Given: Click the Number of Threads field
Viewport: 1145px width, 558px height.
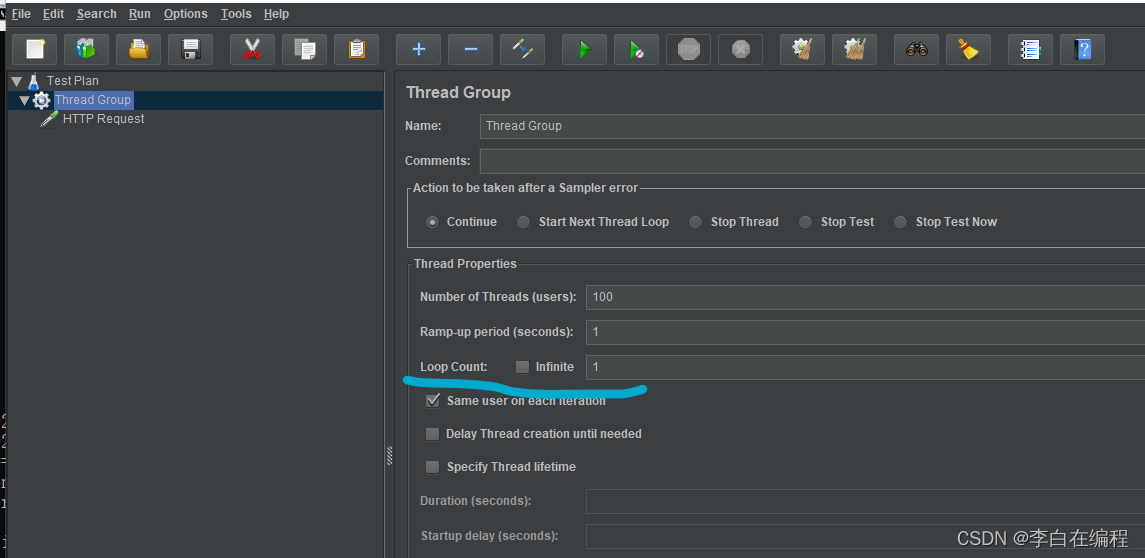Looking at the screenshot, I should click(865, 297).
